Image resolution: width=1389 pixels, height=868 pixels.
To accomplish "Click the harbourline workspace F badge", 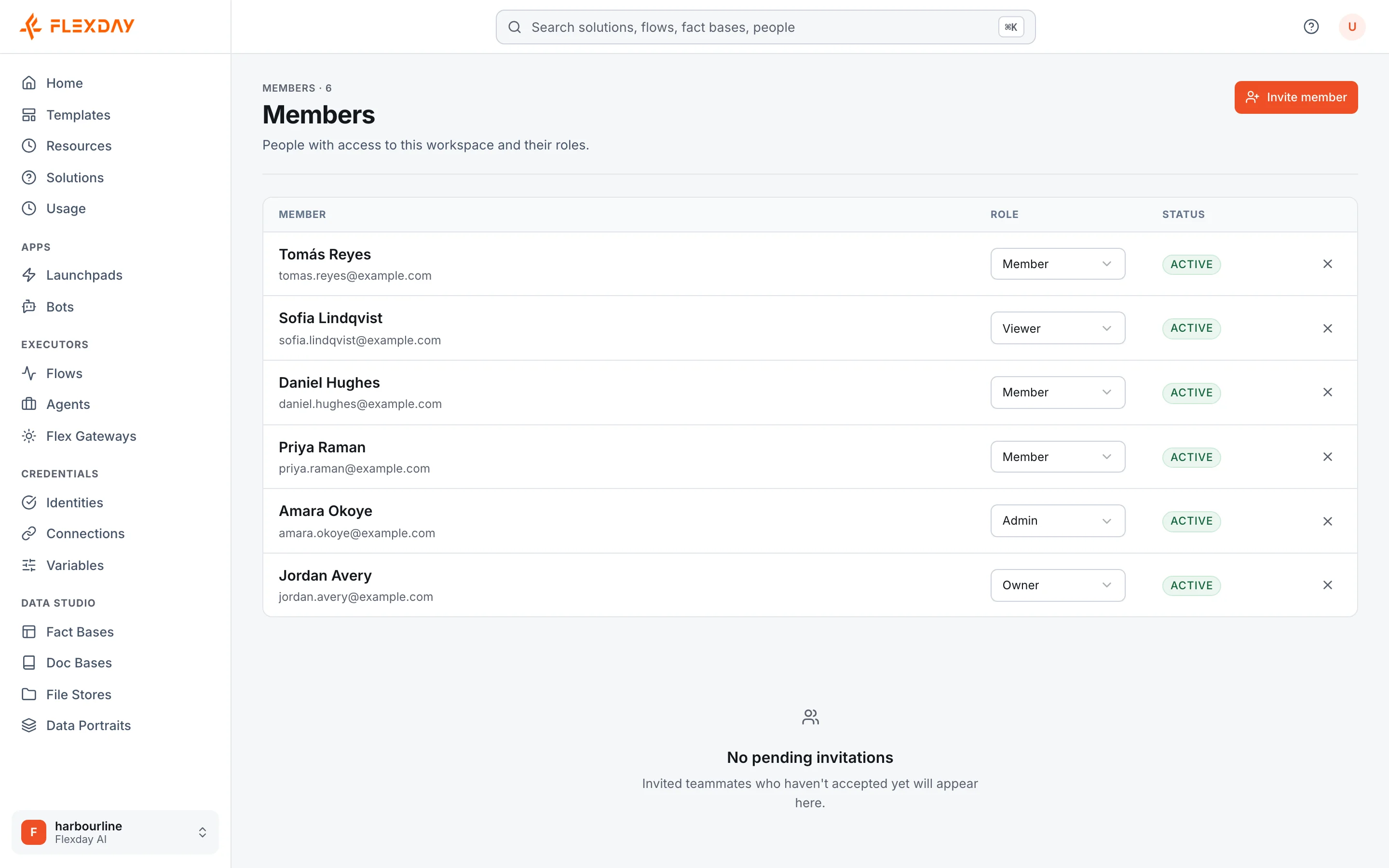I will (x=33, y=832).
